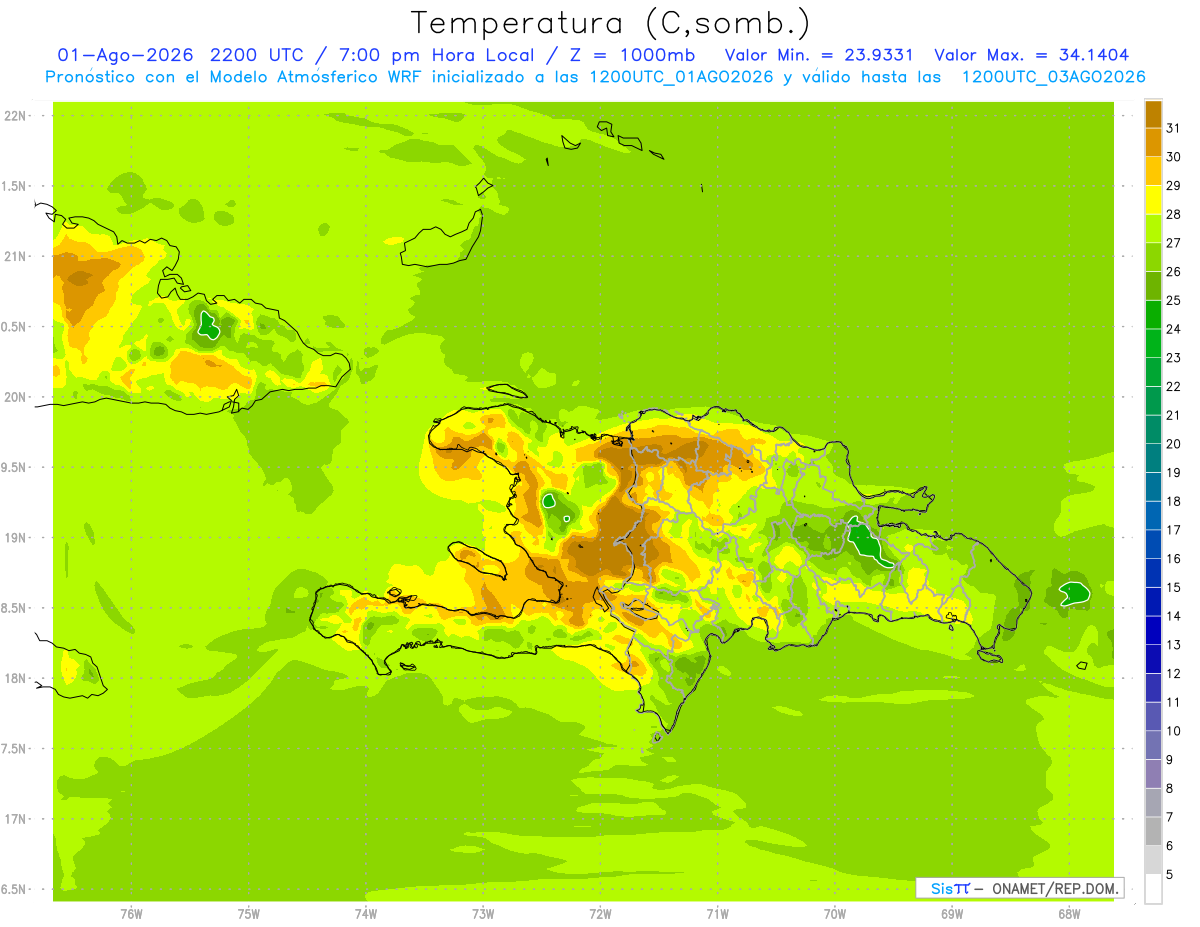This screenshot has width=1200, height=927.
Task: Click the "17N" latitude label
Action: coord(16,818)
